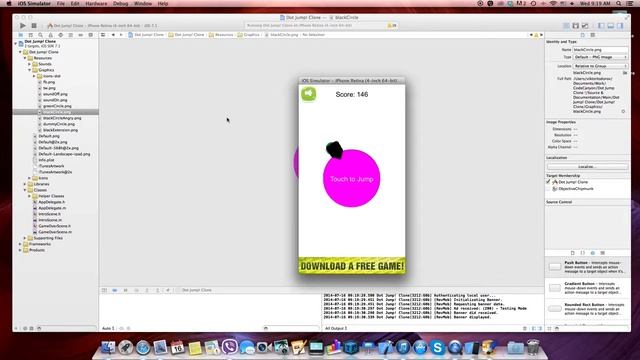Open the File menu in menu bar

coord(60,4)
